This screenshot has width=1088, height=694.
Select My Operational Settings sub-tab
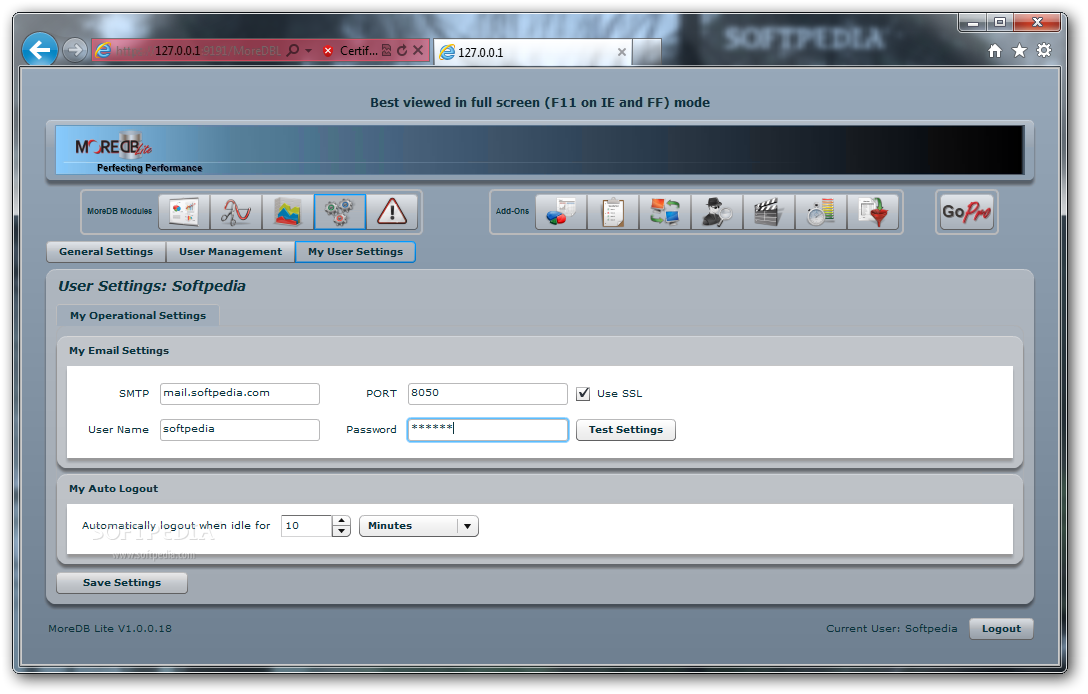click(x=138, y=316)
